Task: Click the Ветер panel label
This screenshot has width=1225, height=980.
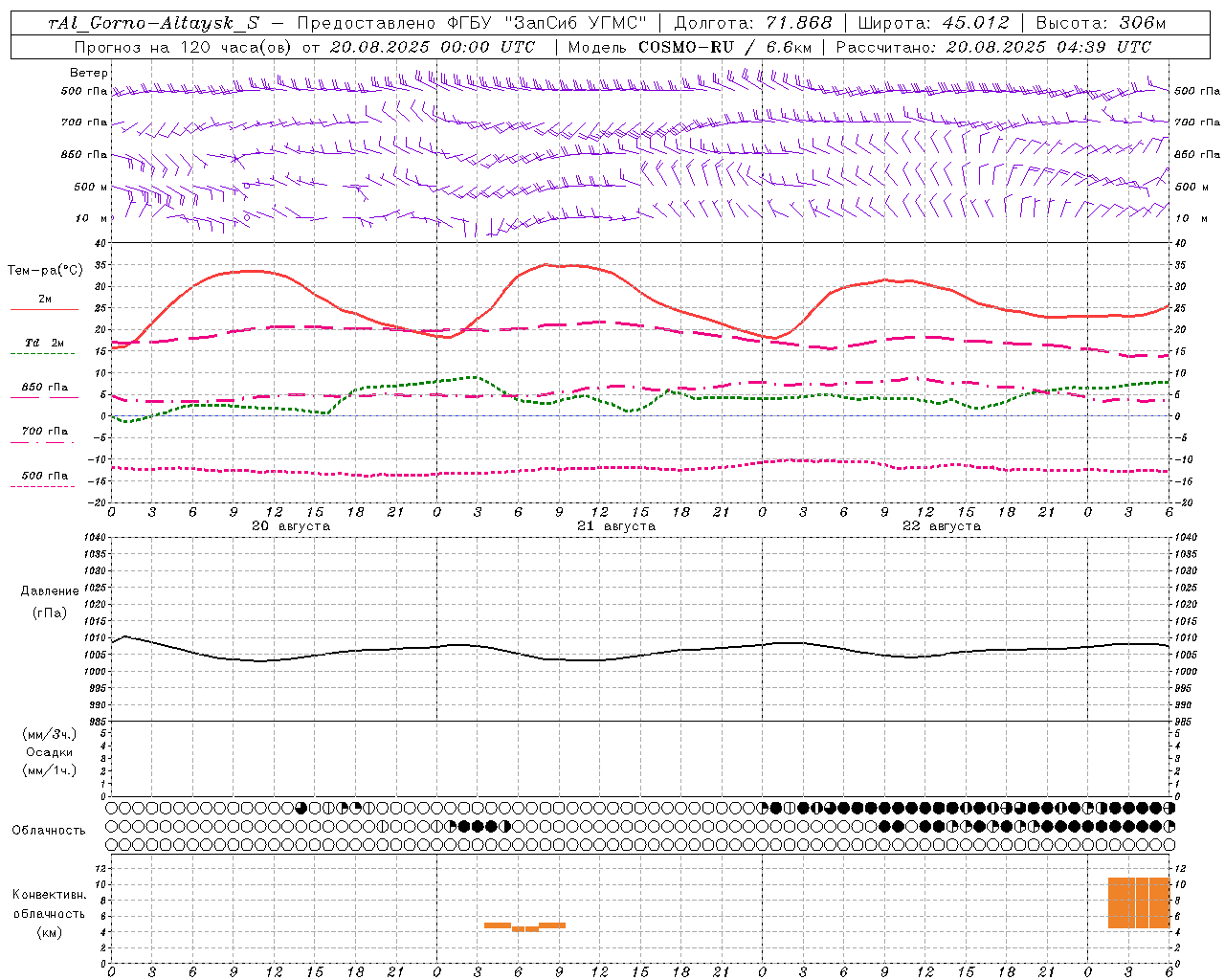Action: point(89,73)
